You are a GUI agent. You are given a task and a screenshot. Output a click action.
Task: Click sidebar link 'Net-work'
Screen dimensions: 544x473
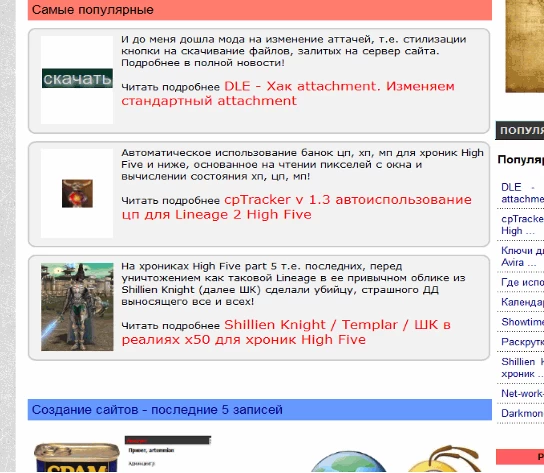point(522,394)
